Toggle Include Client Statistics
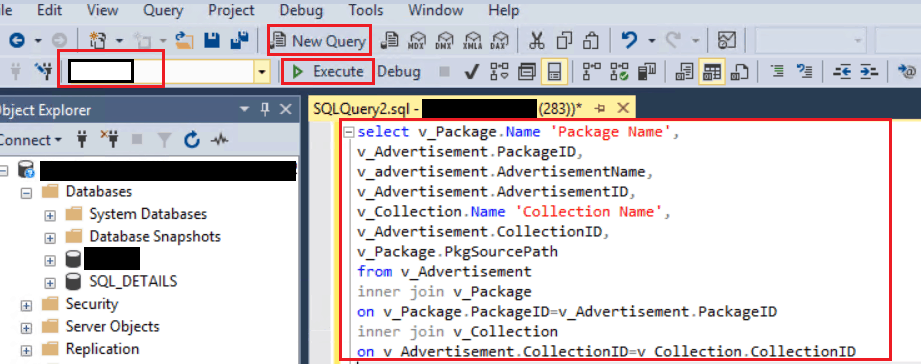 point(647,72)
